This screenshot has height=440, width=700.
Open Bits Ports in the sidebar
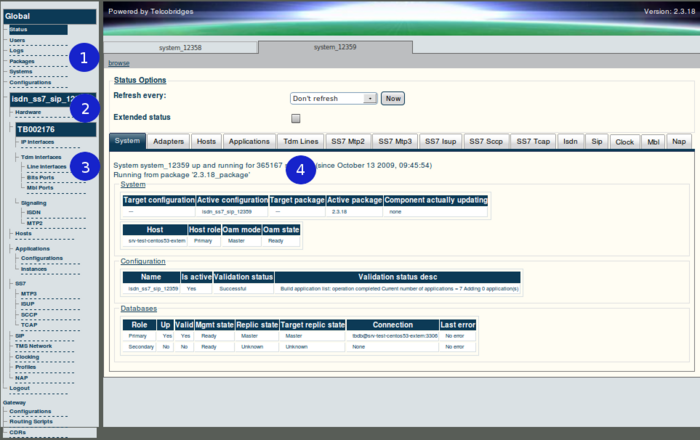40,177
